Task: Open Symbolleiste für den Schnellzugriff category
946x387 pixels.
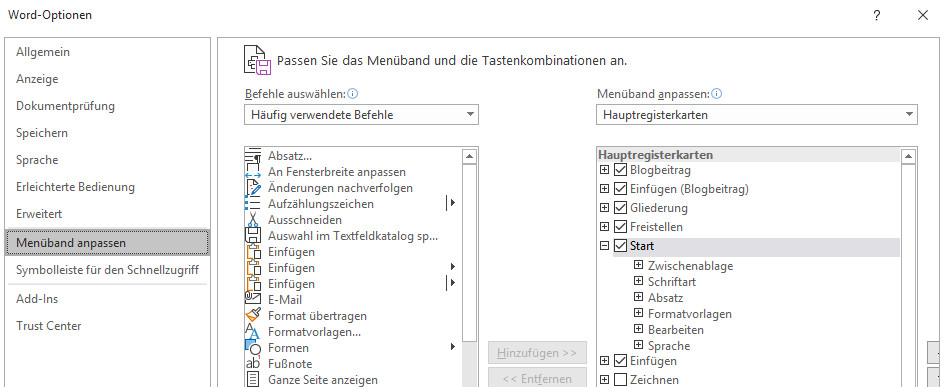Action: (107, 270)
